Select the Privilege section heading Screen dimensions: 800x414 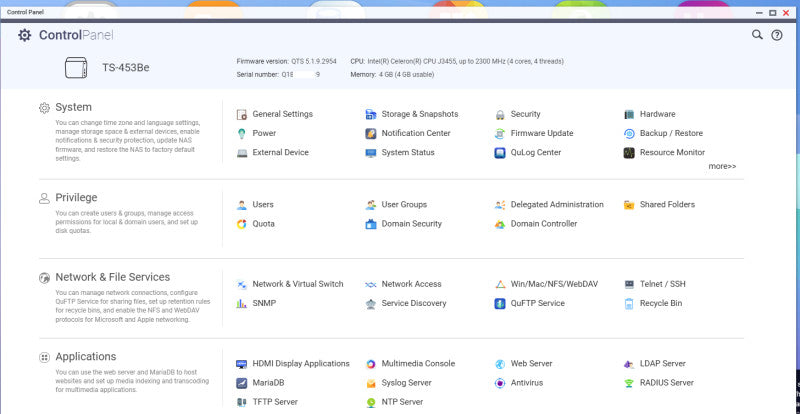click(76, 198)
